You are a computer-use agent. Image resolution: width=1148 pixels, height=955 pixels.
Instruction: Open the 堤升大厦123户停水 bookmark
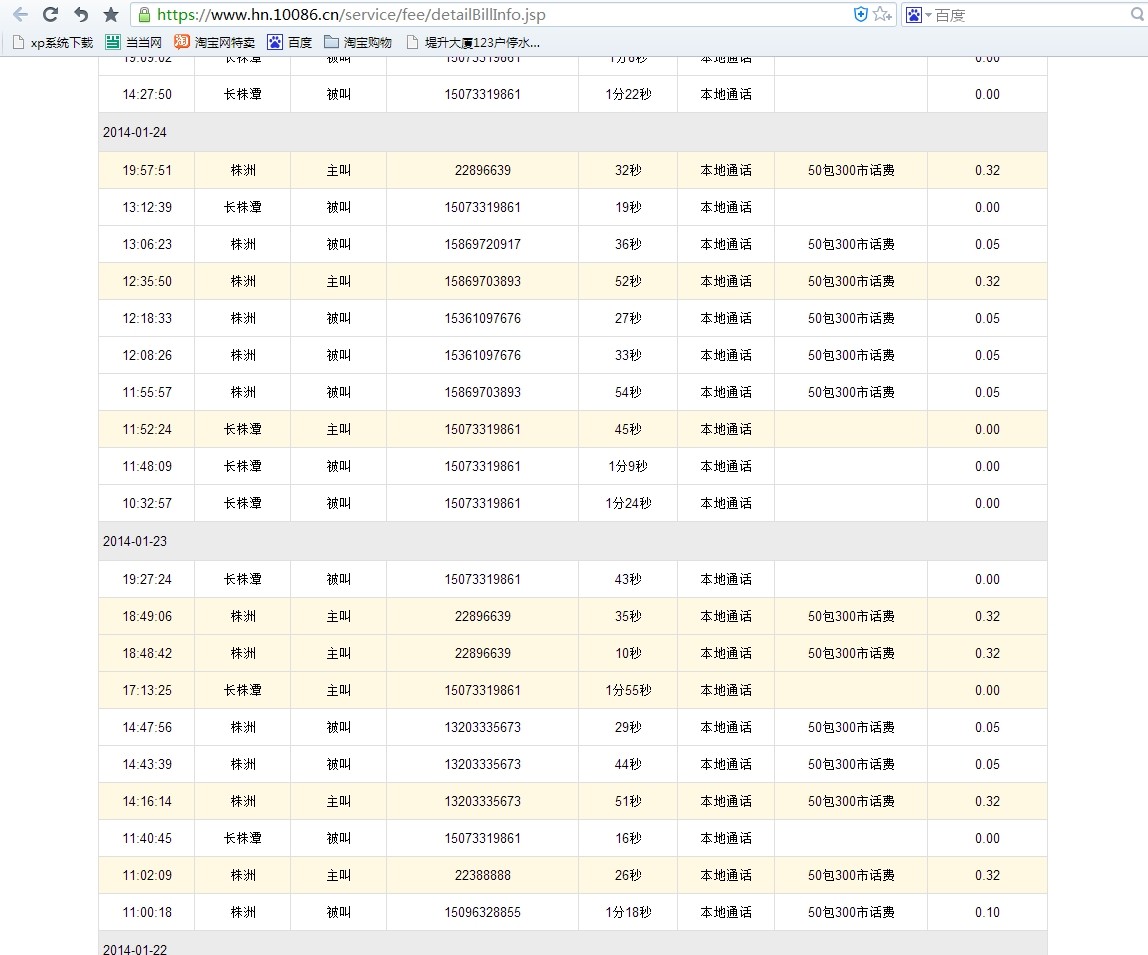(x=473, y=42)
